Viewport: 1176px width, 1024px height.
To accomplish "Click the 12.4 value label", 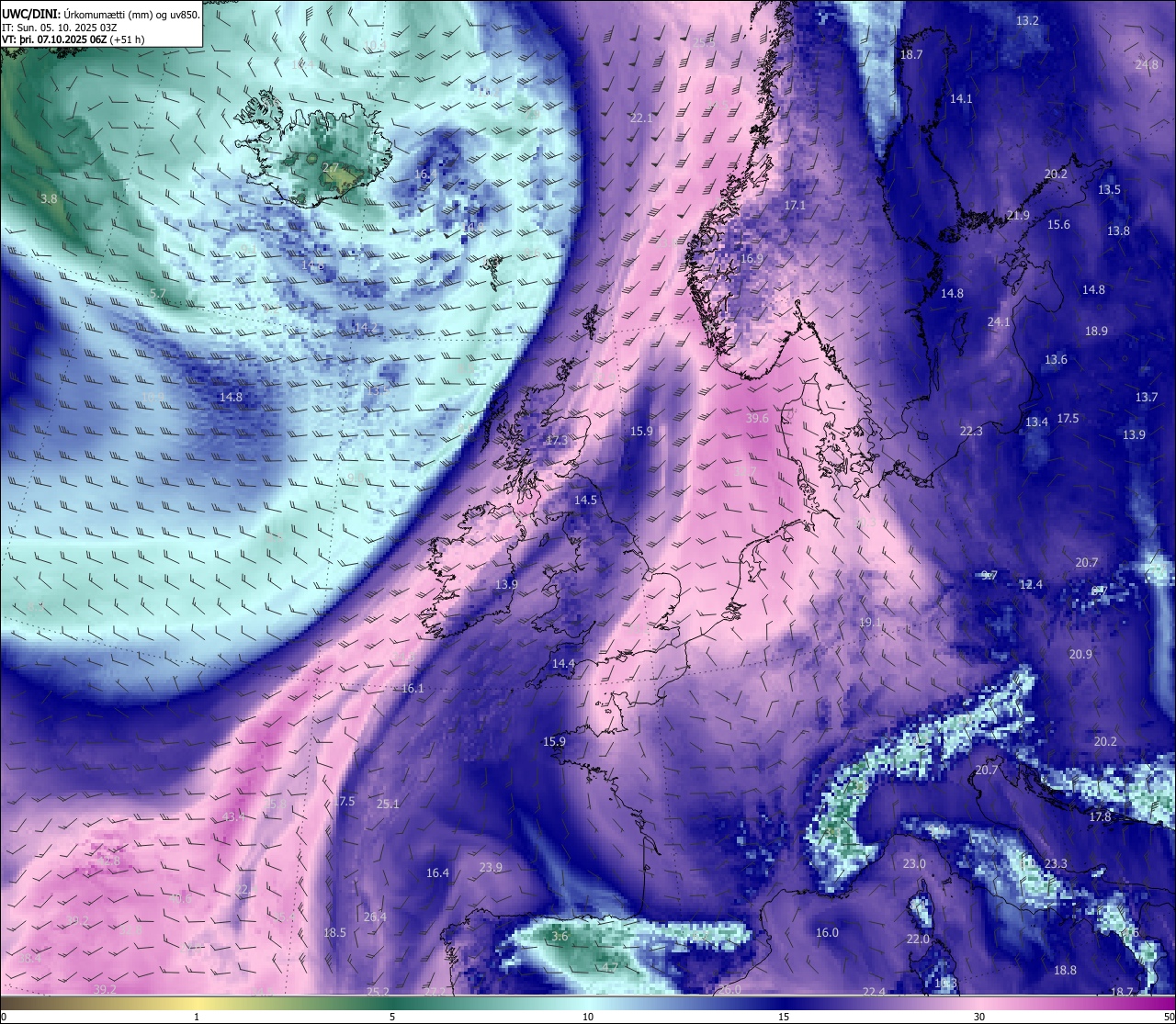I will (1031, 584).
